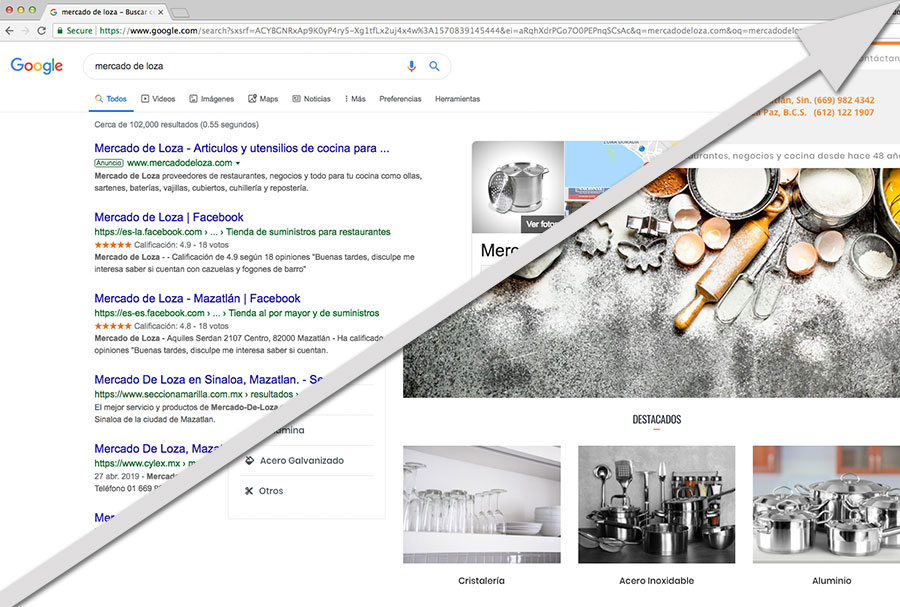Click the browser forward arrow
This screenshot has height=607, width=900.
[25, 30]
